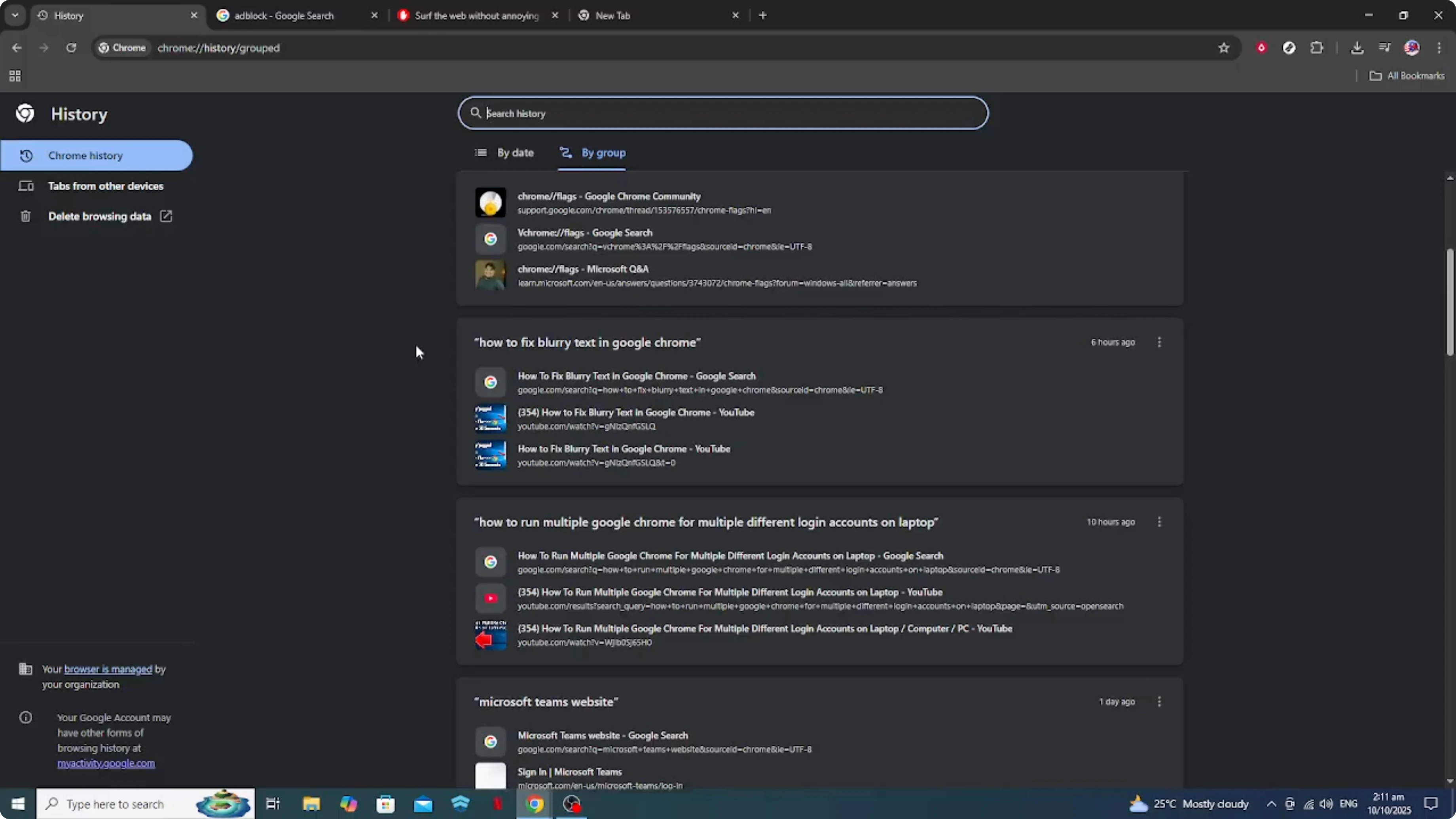1456x819 pixels.
Task: Click the profile avatar to switch accounts
Action: point(1412,47)
